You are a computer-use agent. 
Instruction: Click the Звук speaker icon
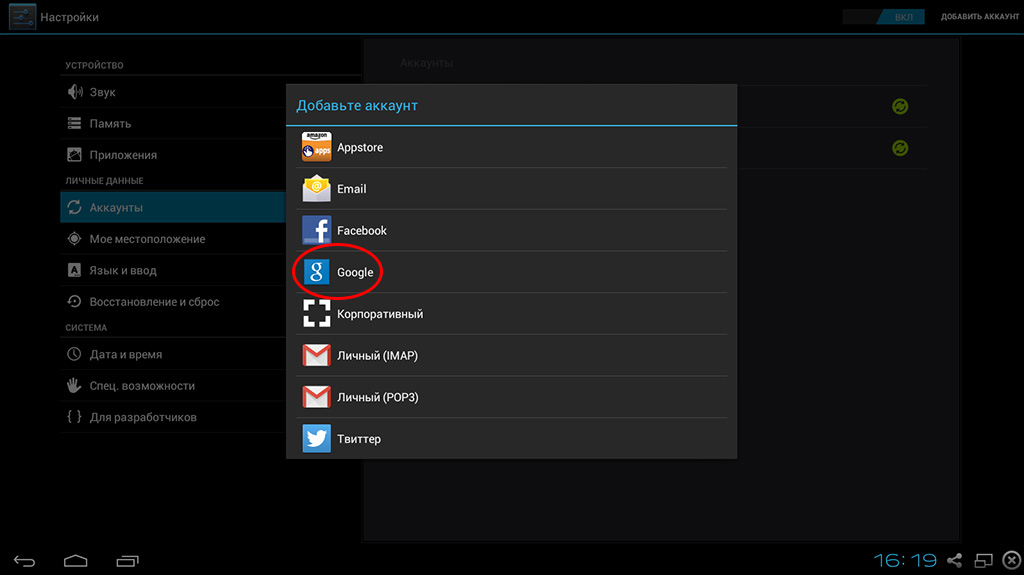pos(74,92)
